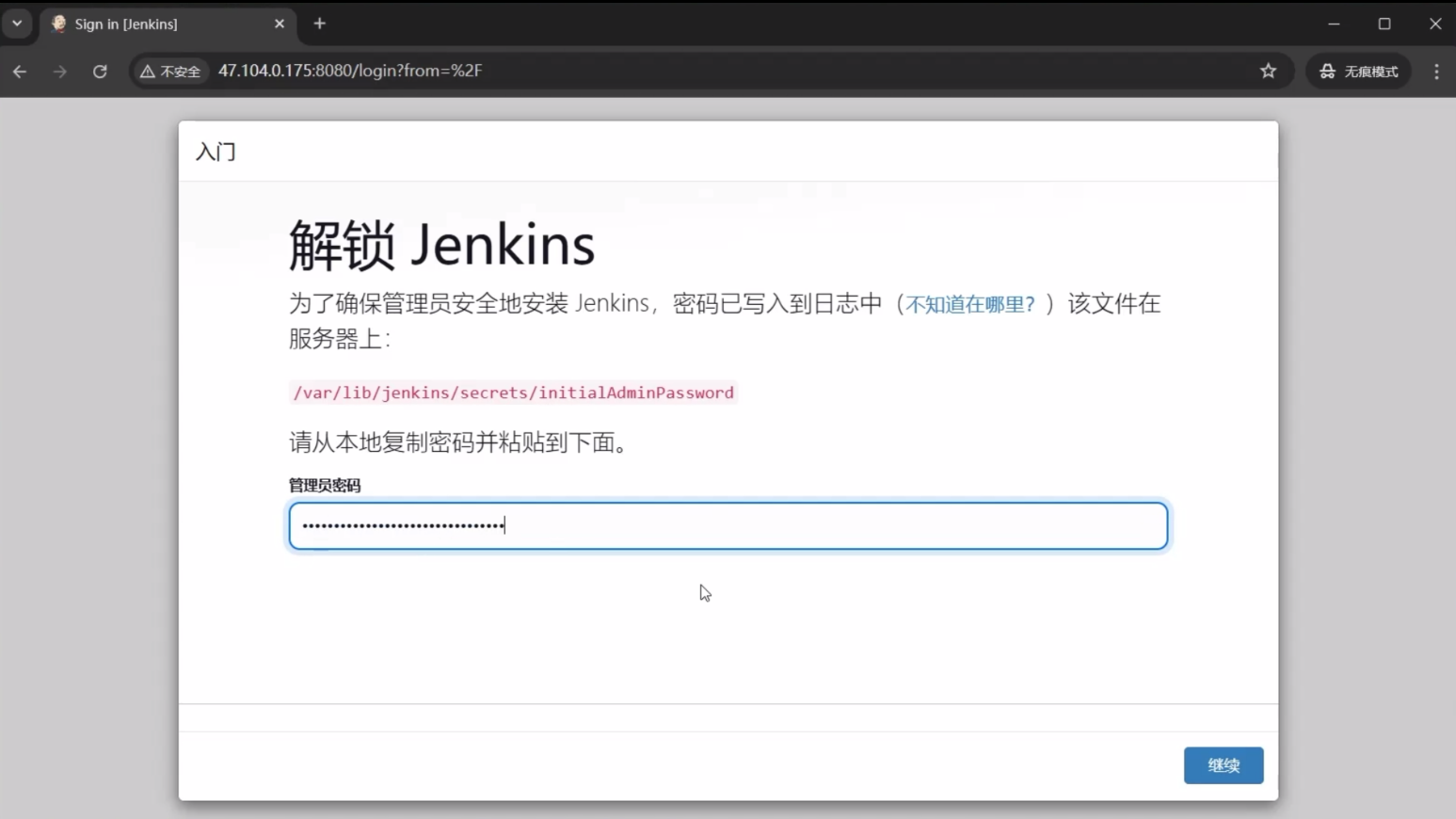Click the 无痕模式 incognito indicator
The width and height of the screenshot is (1456, 819).
[x=1359, y=72]
